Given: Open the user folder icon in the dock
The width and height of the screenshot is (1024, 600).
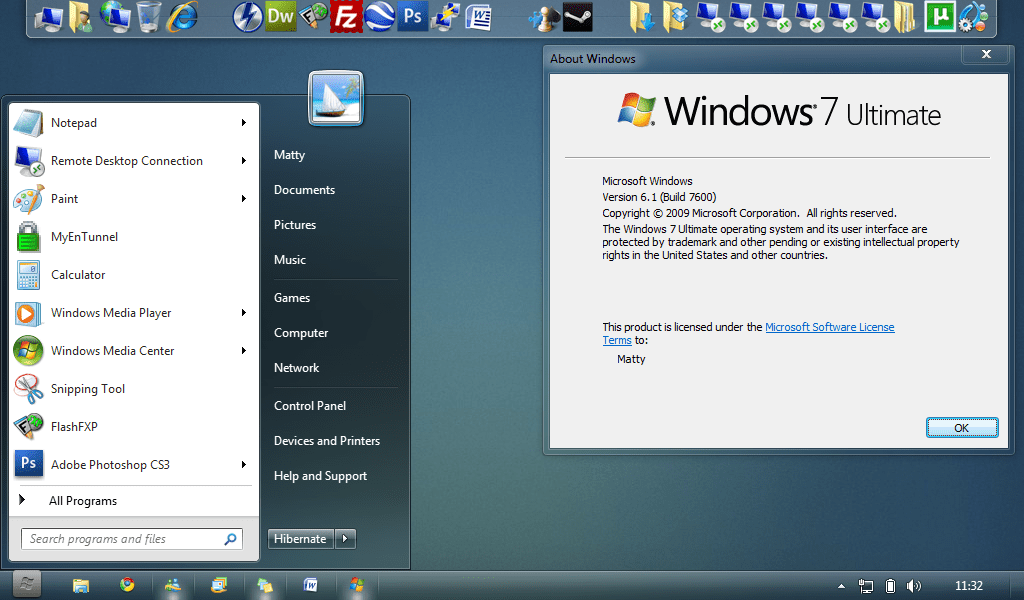Looking at the screenshot, I should point(81,16).
